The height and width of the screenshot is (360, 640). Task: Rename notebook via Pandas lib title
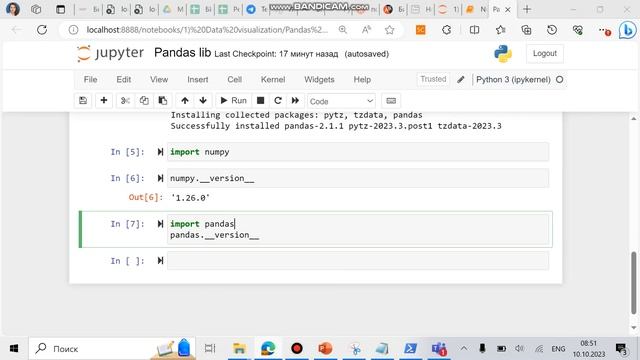tap(182, 53)
